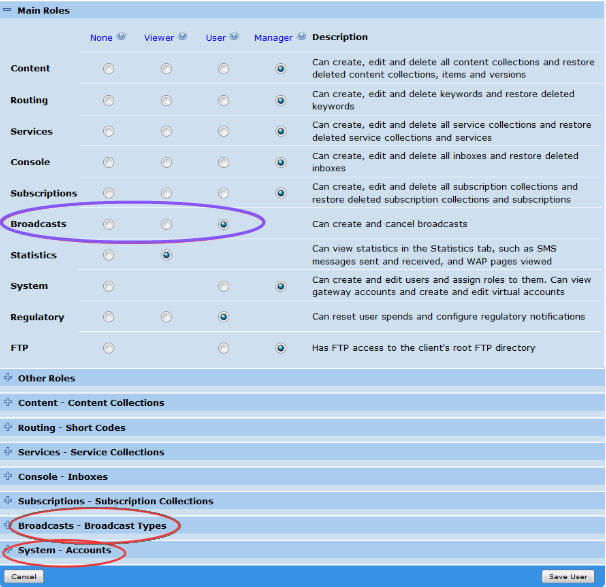This screenshot has height=587, width=606.
Task: Click the help icon next to Manager
Action: coord(301,36)
